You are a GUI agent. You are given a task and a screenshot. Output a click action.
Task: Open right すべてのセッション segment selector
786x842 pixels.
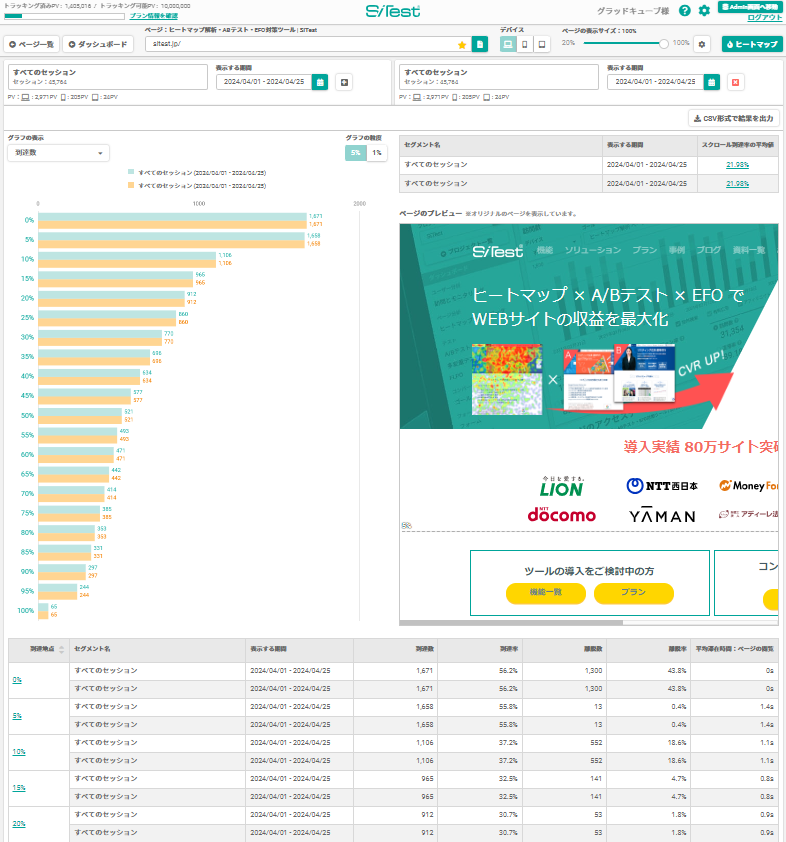[x=499, y=77]
